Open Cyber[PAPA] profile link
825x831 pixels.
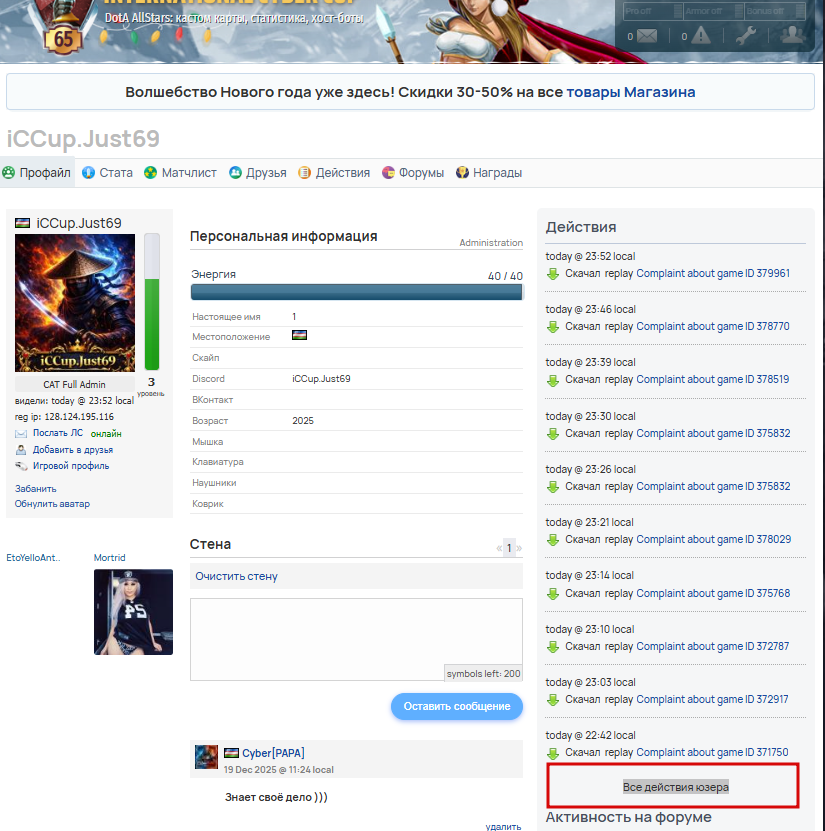273,753
